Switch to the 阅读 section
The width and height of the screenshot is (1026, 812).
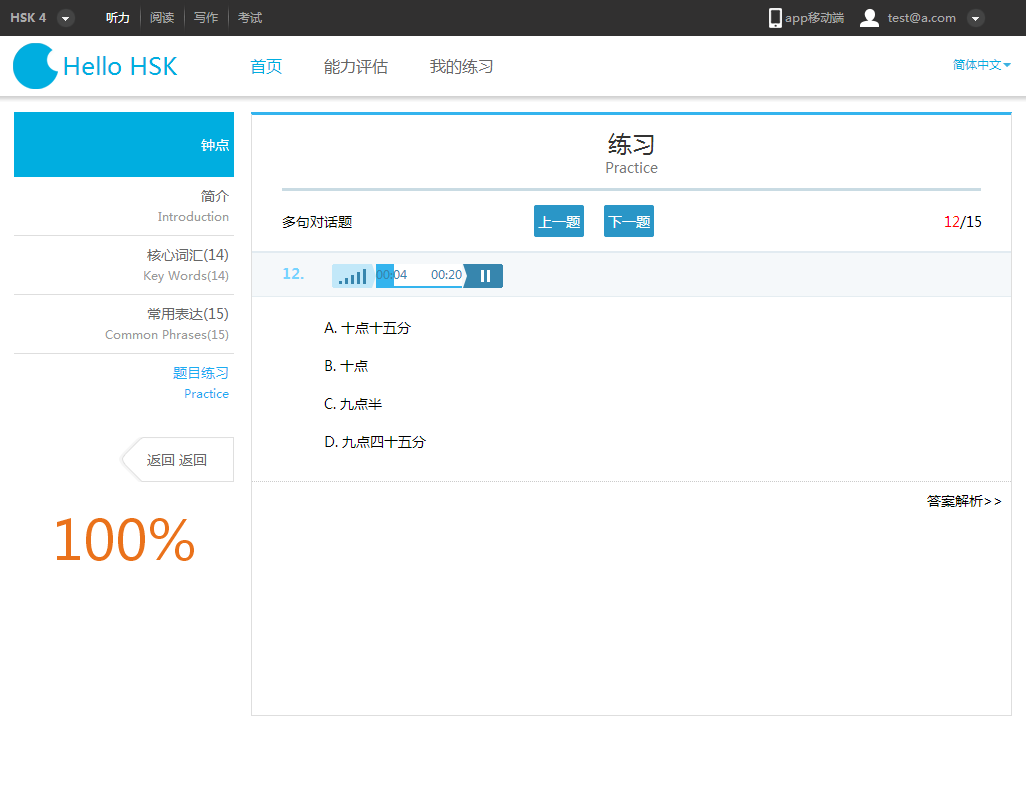(162, 17)
